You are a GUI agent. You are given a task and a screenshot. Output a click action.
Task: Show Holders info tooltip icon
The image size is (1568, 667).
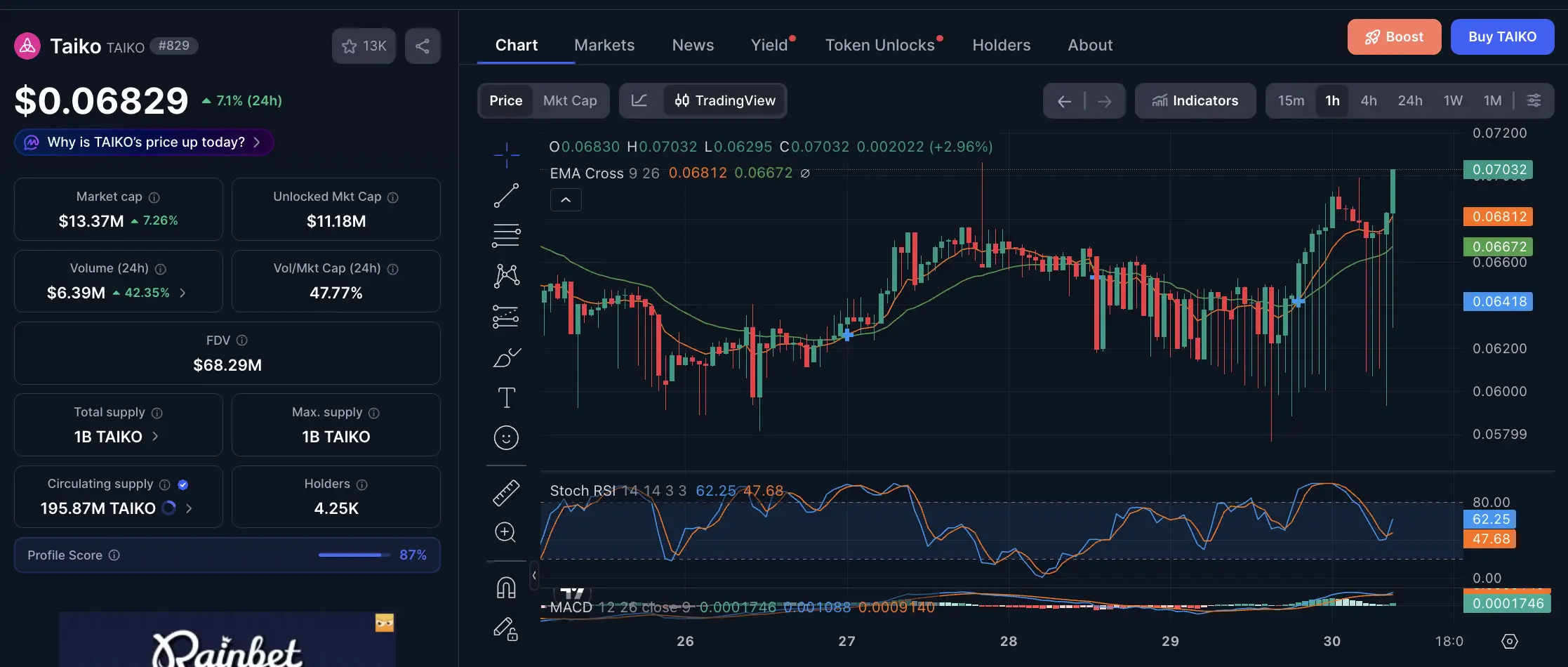362,484
